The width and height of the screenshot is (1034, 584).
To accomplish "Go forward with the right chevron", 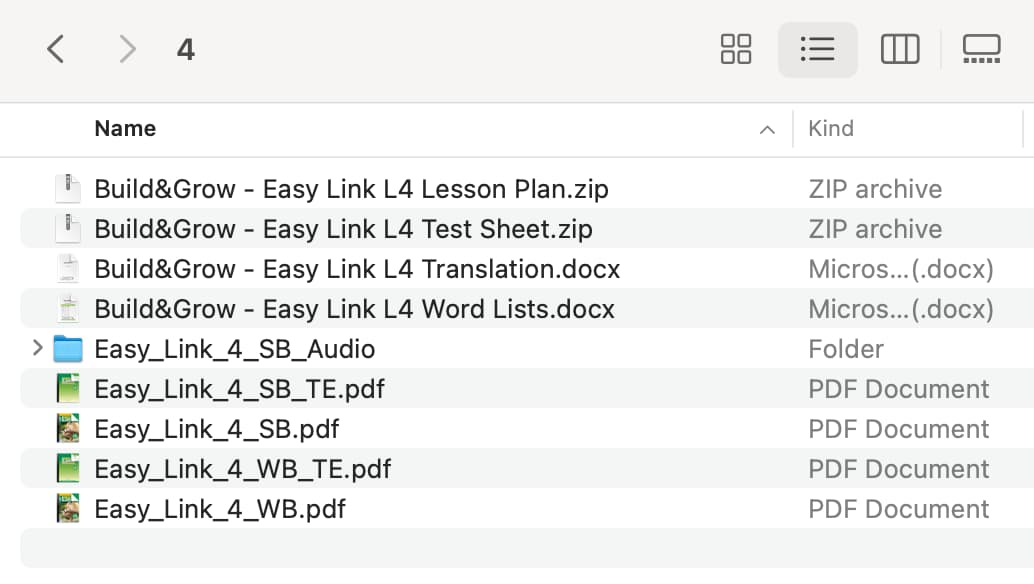I will [127, 49].
